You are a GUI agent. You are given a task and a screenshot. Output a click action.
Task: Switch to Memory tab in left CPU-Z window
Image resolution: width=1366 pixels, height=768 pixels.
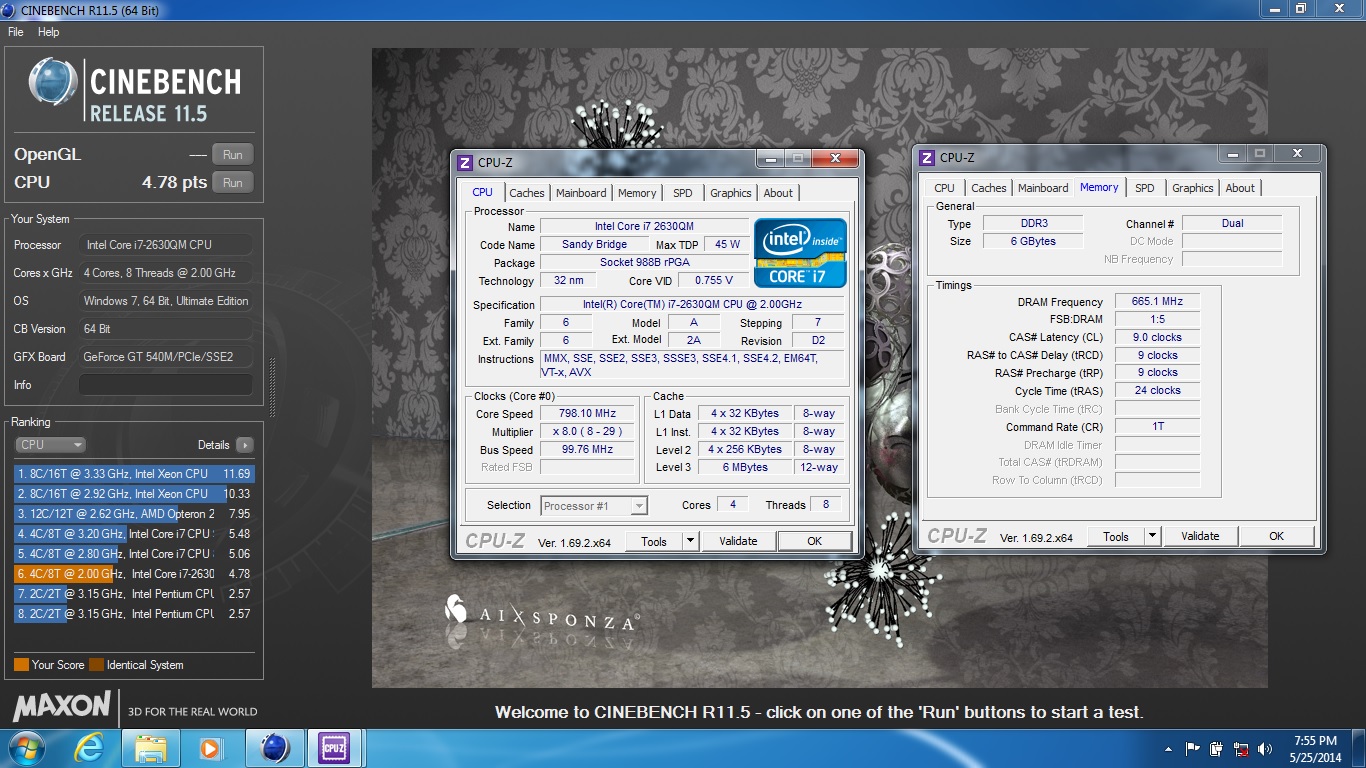(637, 193)
